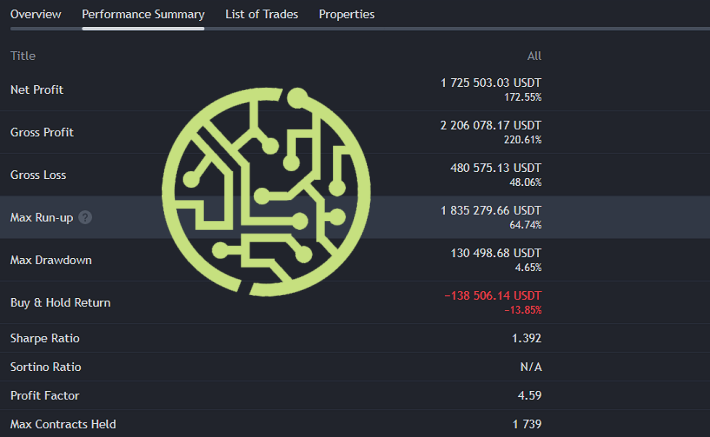Select the Max Run-up row label
710x437 pixels.
pyautogui.click(x=42, y=217)
